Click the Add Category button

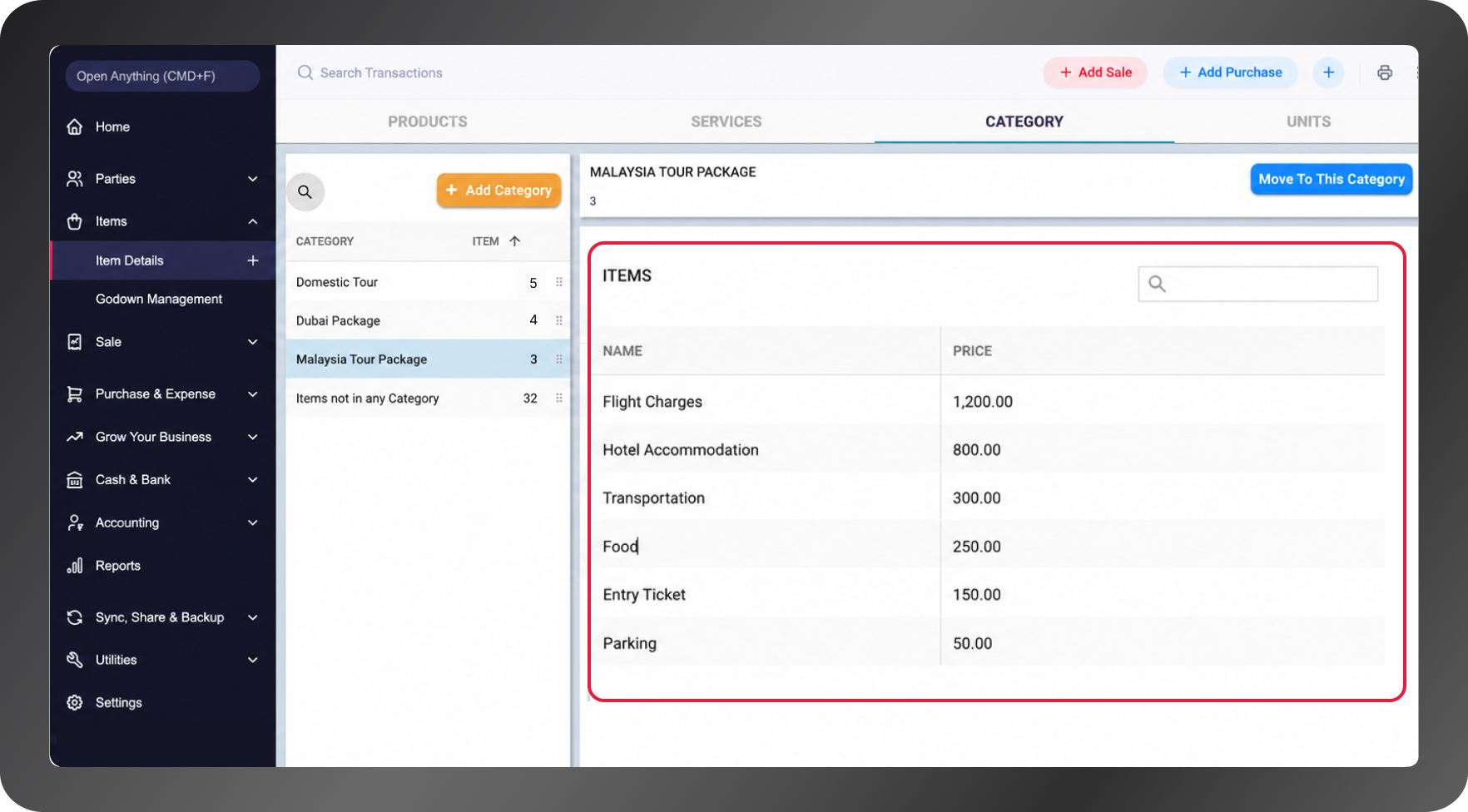pyautogui.click(x=499, y=191)
